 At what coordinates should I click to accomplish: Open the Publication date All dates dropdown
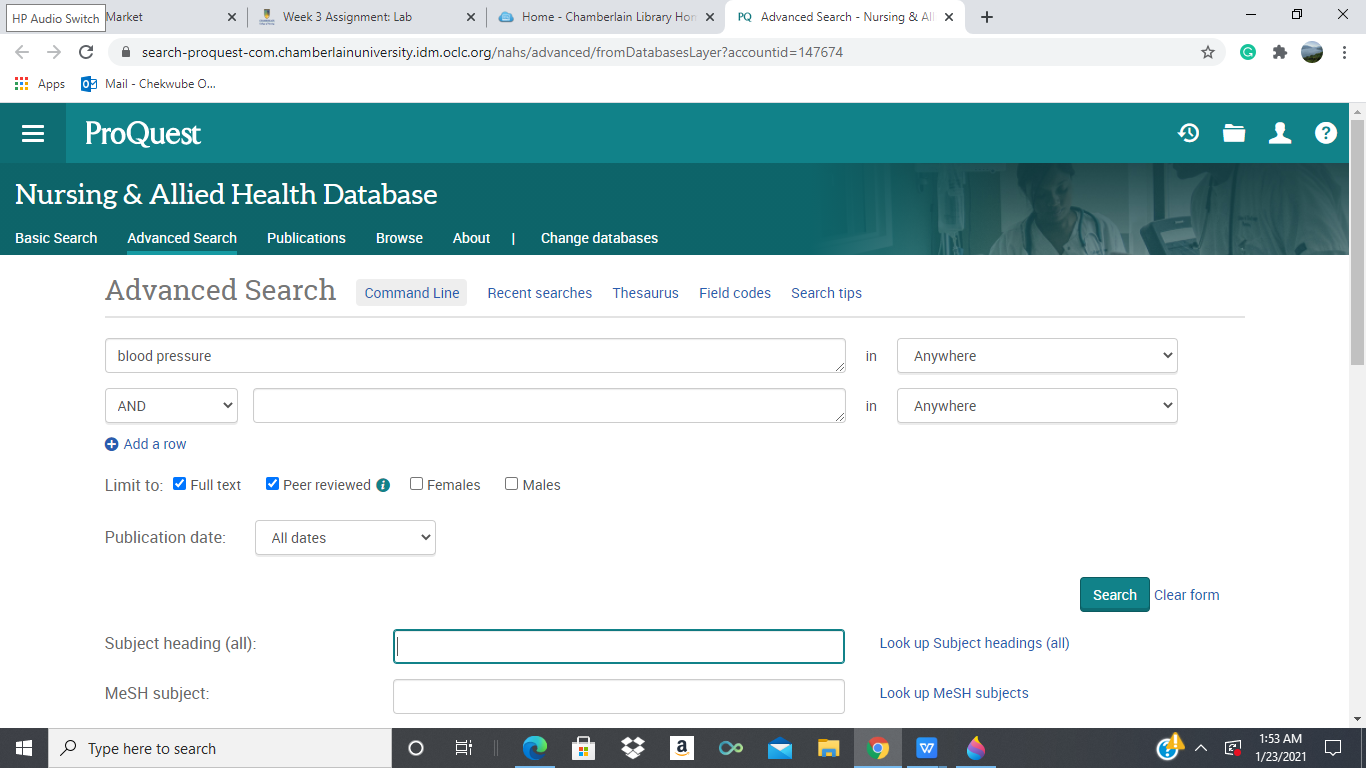point(345,537)
